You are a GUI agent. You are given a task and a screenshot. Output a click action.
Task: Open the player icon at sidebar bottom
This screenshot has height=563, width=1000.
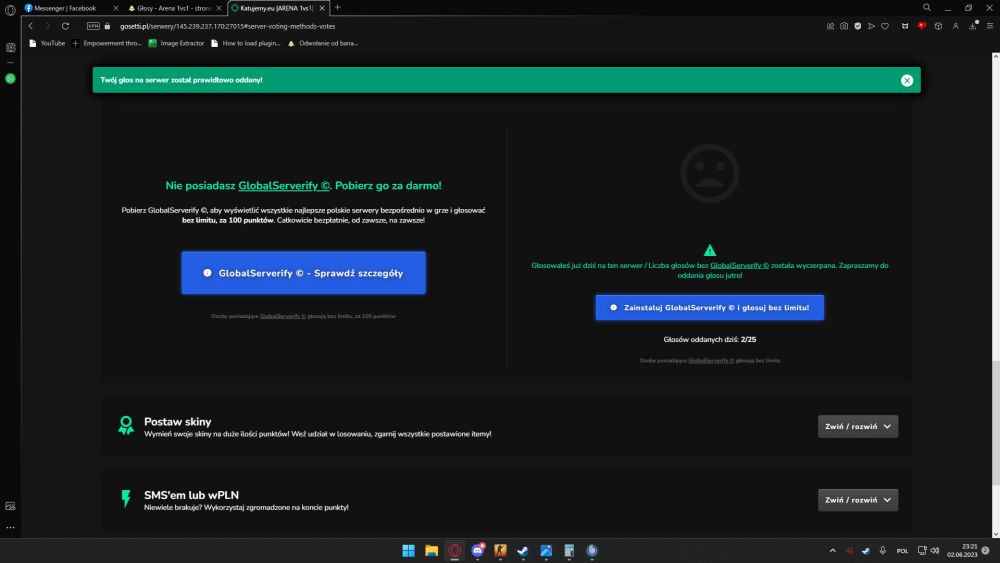pos(10,506)
